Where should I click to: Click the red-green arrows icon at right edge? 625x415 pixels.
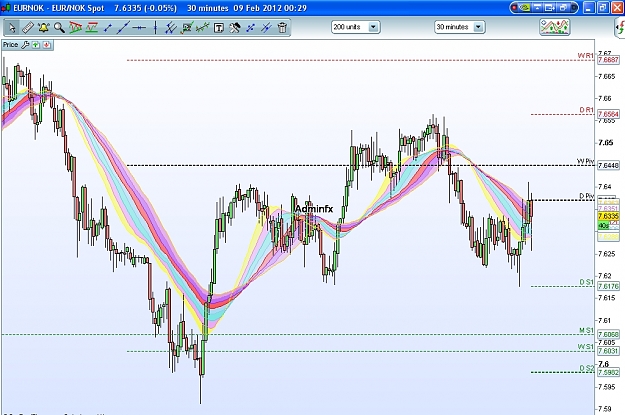[x=620, y=28]
